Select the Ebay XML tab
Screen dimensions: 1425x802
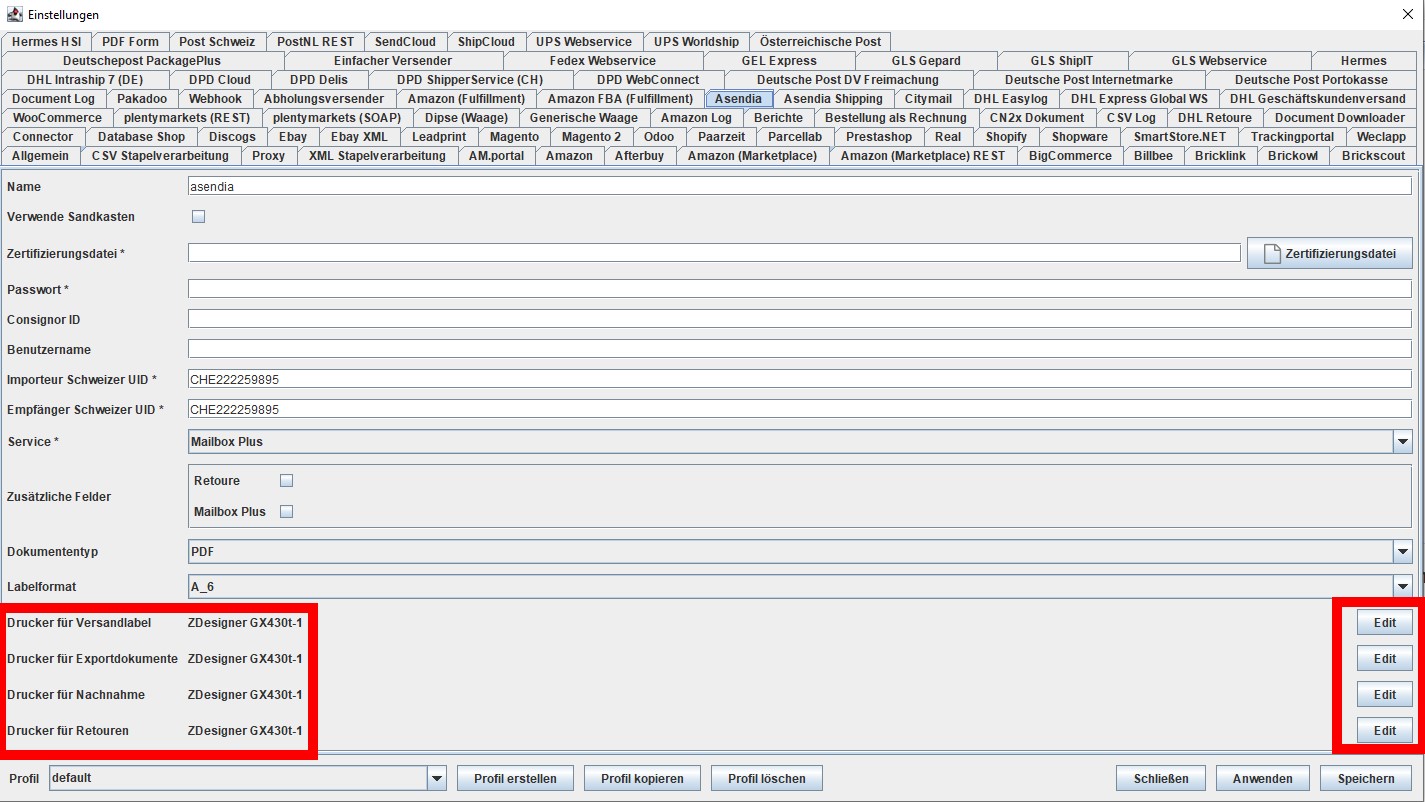coord(359,137)
